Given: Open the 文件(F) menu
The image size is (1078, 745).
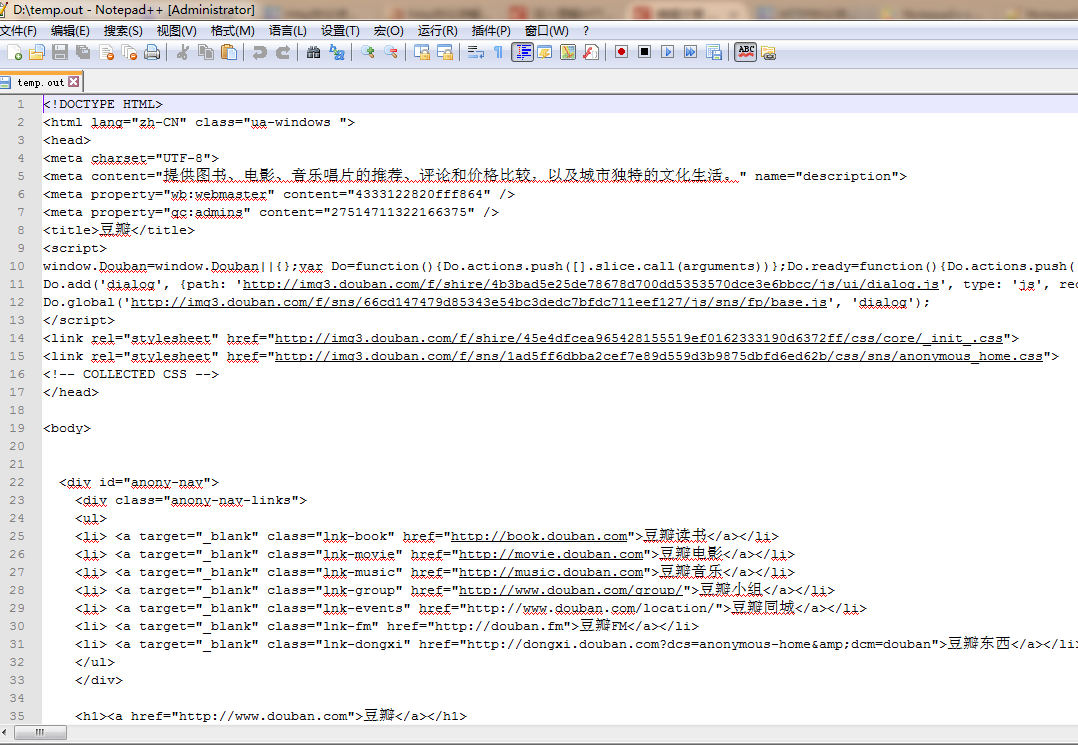Looking at the screenshot, I should point(19,30).
